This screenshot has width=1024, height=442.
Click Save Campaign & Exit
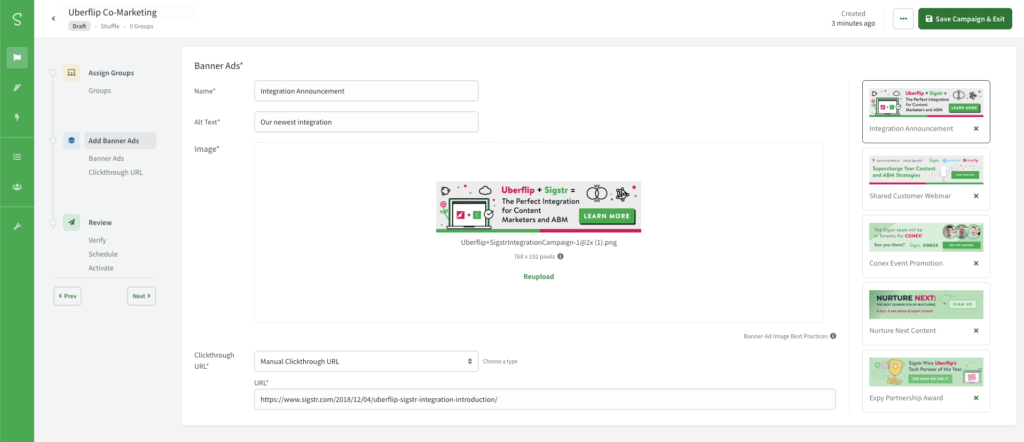tap(965, 19)
